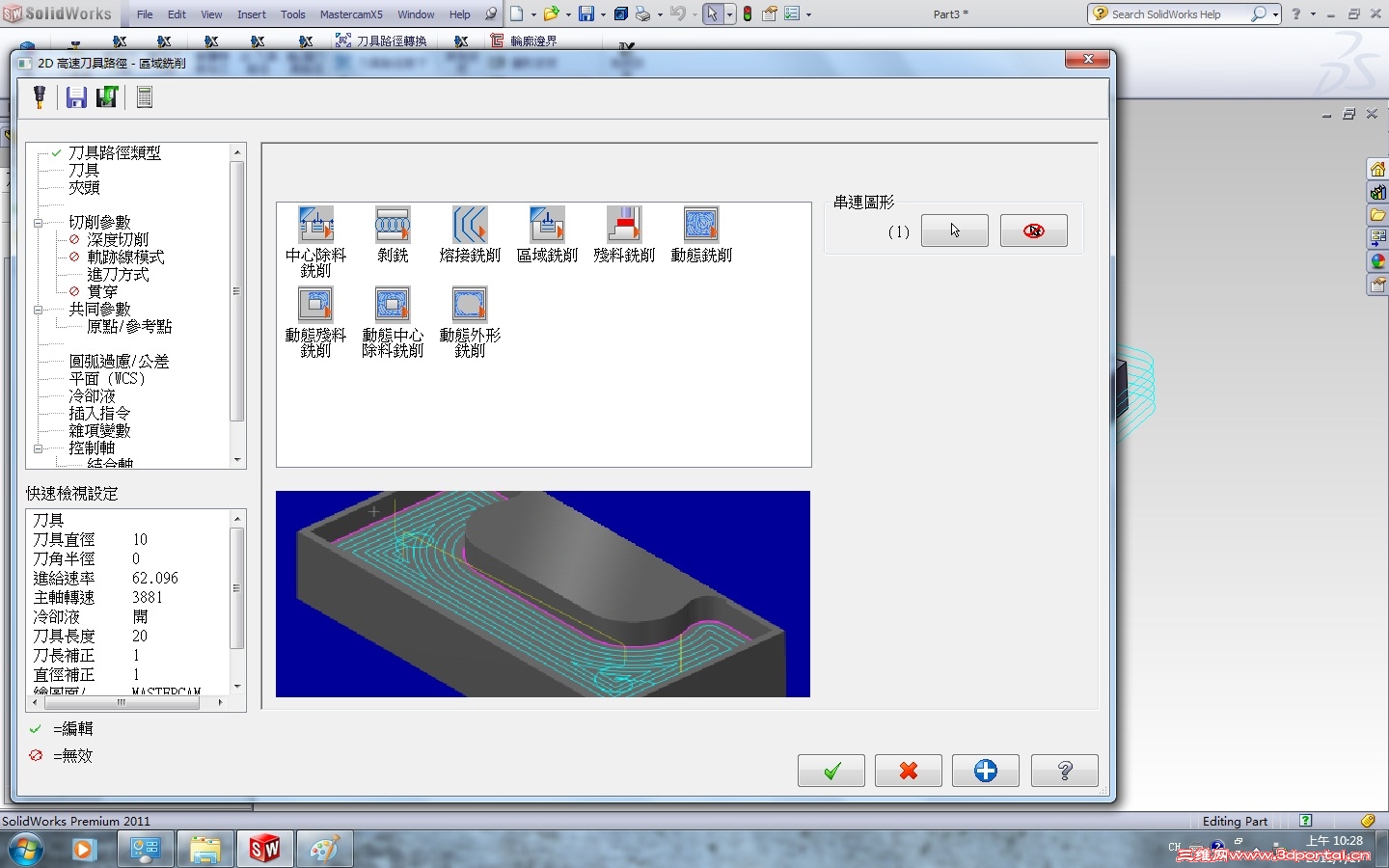Collapse the 控制軸 tree node
The height and width of the screenshot is (868, 1389).
[39, 448]
